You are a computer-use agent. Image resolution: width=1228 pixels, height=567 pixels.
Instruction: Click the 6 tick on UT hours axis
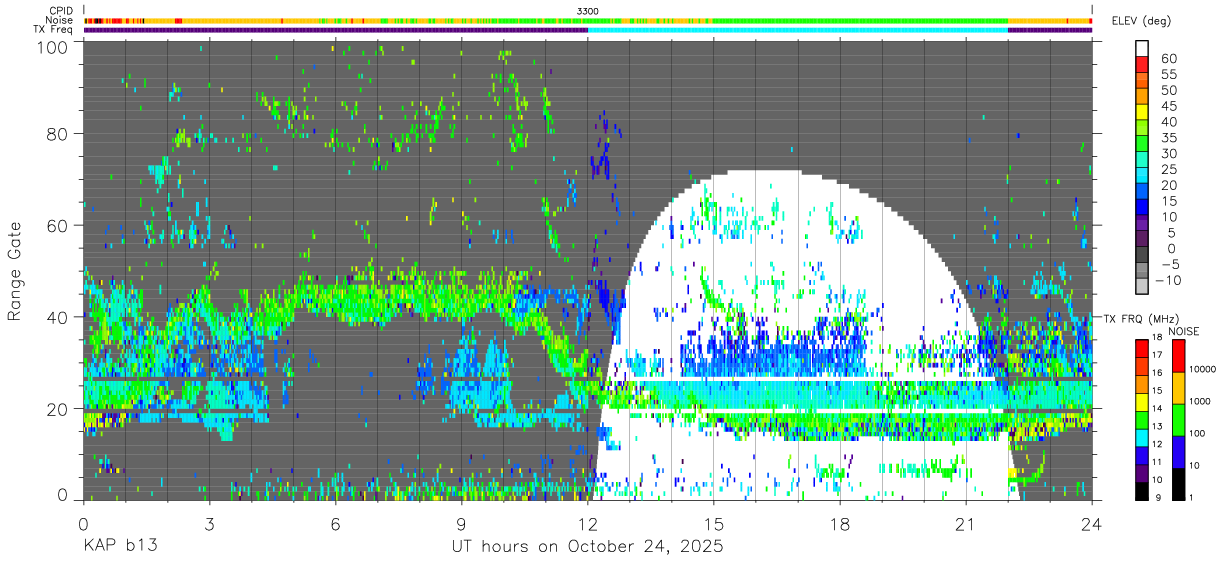(x=335, y=523)
